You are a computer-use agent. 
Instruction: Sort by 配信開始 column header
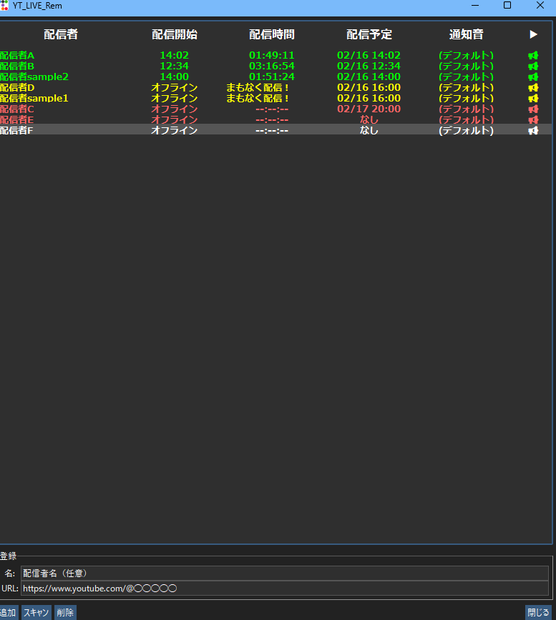point(174,35)
